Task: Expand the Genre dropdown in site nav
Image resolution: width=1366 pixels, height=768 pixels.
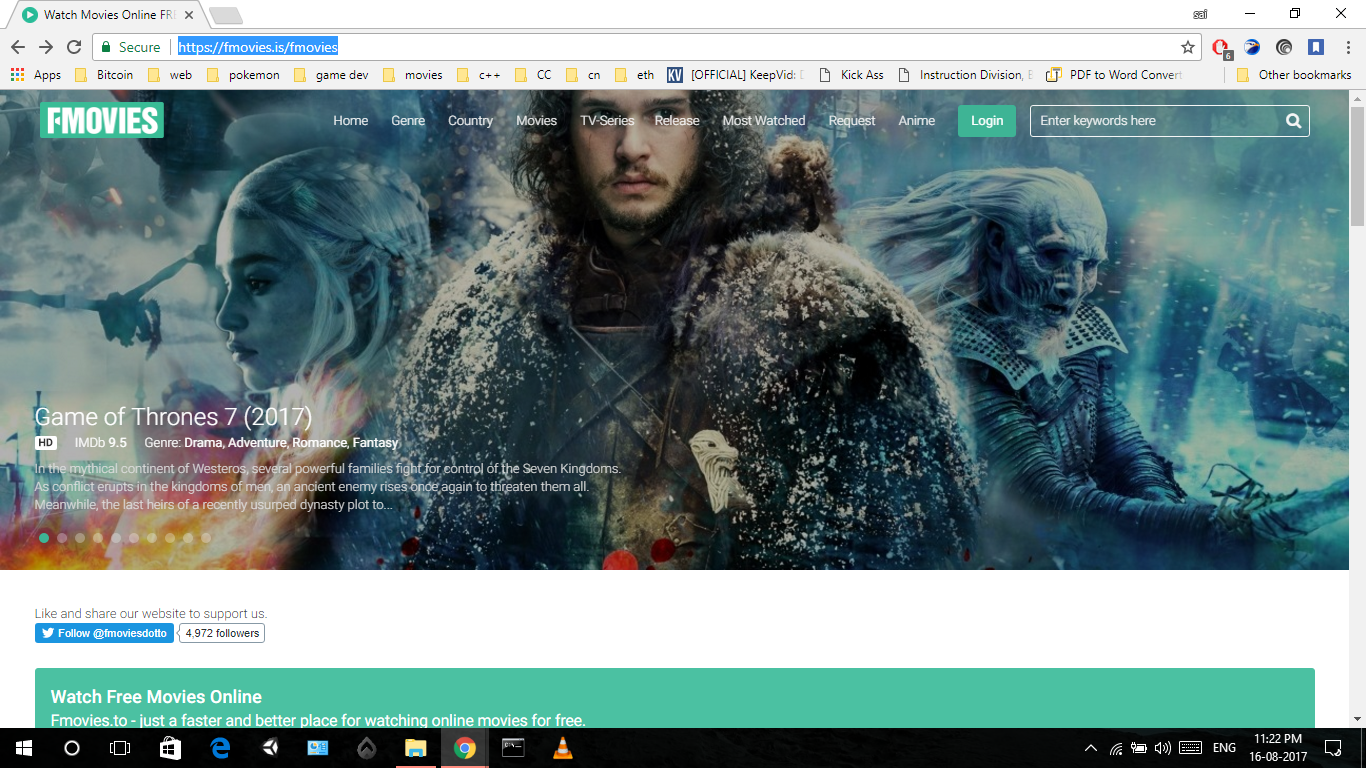Action: 408,121
